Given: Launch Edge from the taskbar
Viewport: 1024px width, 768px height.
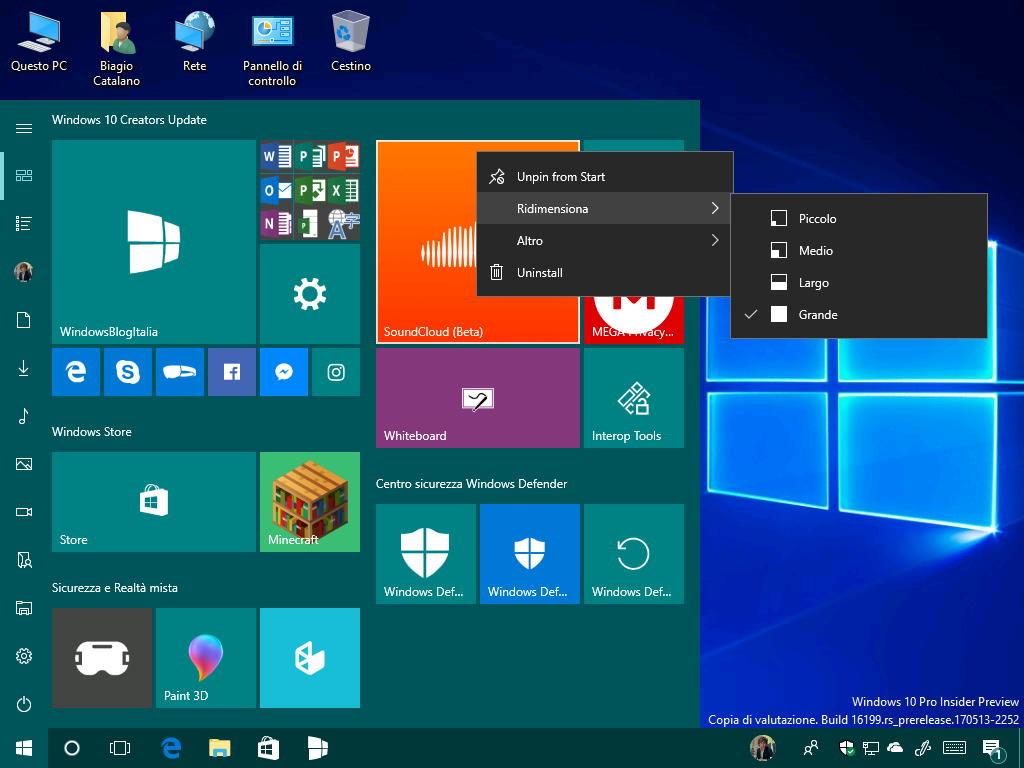Looking at the screenshot, I should tap(171, 748).
